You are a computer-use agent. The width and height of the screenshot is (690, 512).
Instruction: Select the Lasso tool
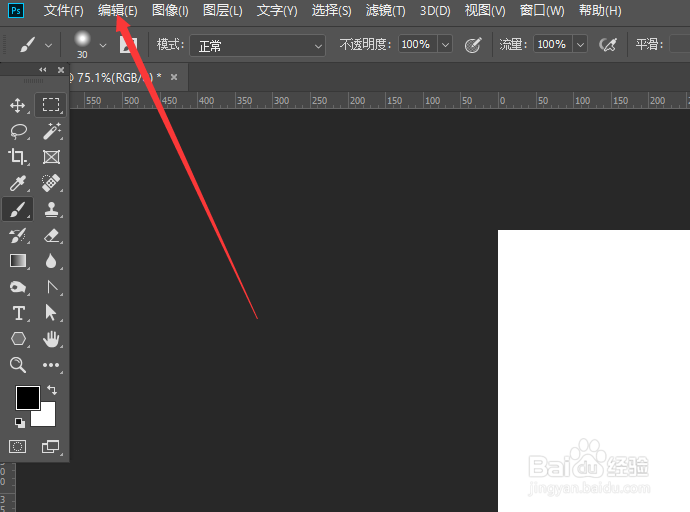pos(18,131)
